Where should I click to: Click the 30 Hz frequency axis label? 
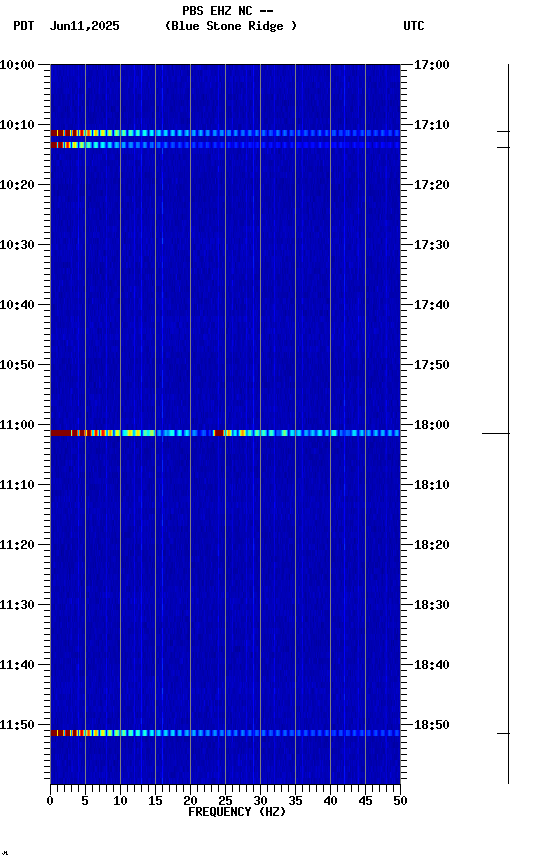(260, 801)
